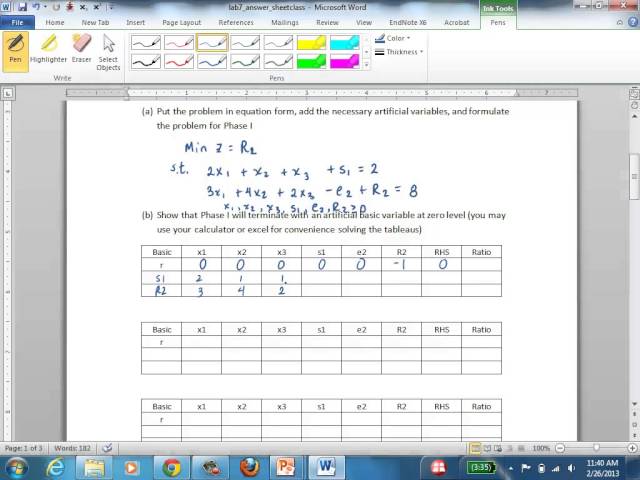
Task: Open PowerPoint from the taskbar
Action: point(286,467)
